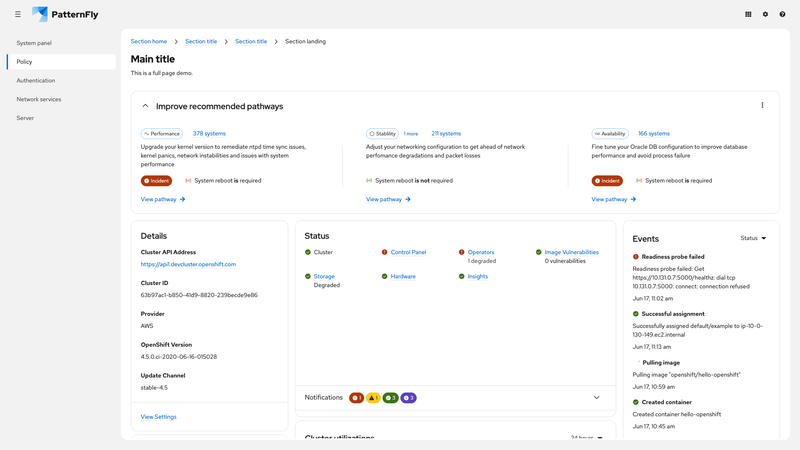
Task: Click the purple info notification count badge
Action: coord(408,398)
